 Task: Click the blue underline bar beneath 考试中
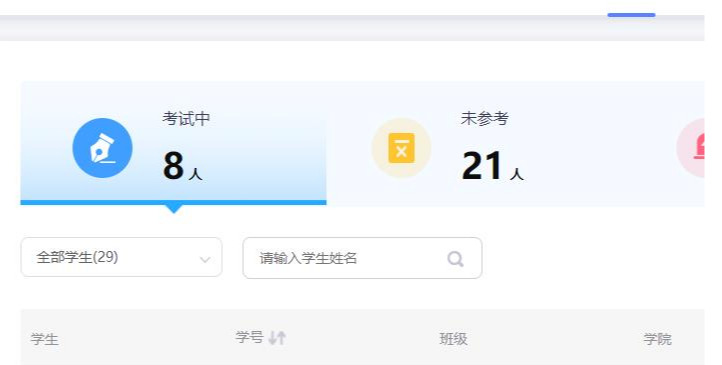(174, 203)
